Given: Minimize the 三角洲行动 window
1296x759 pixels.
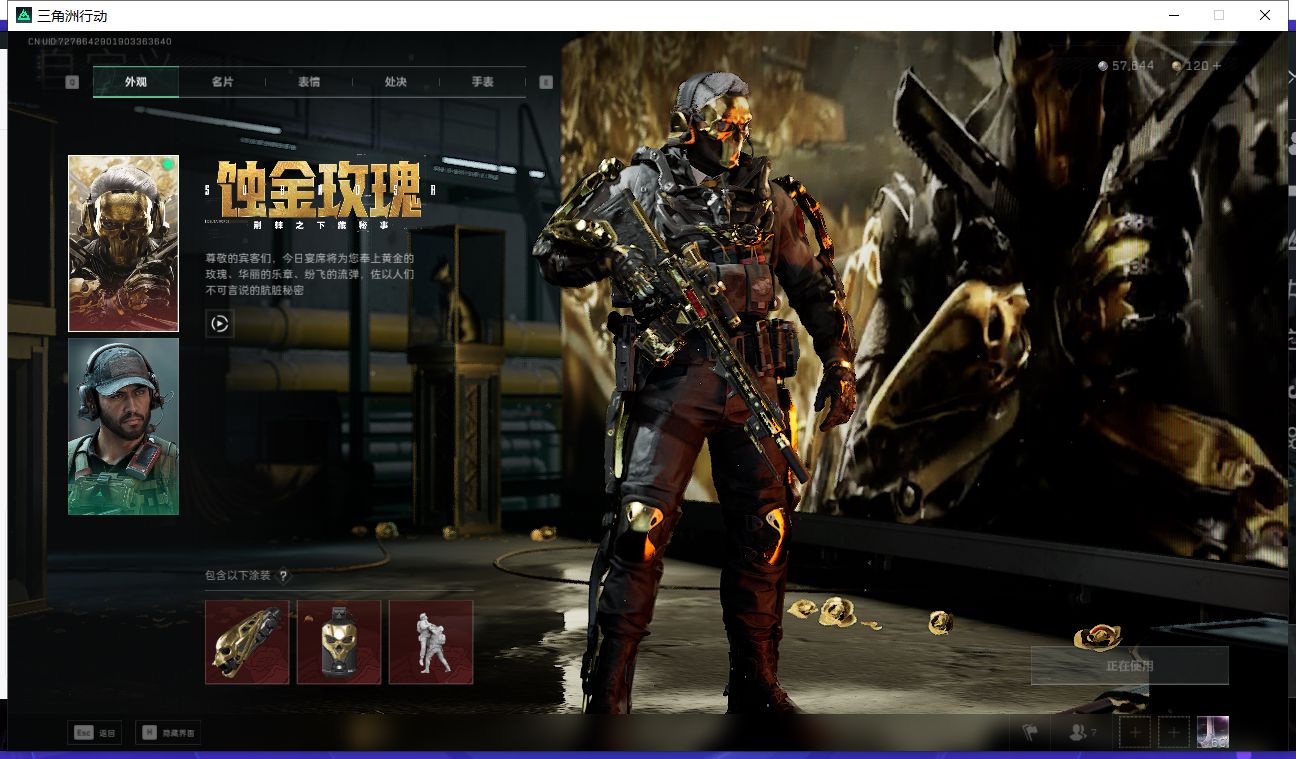Looking at the screenshot, I should 1173,15.
